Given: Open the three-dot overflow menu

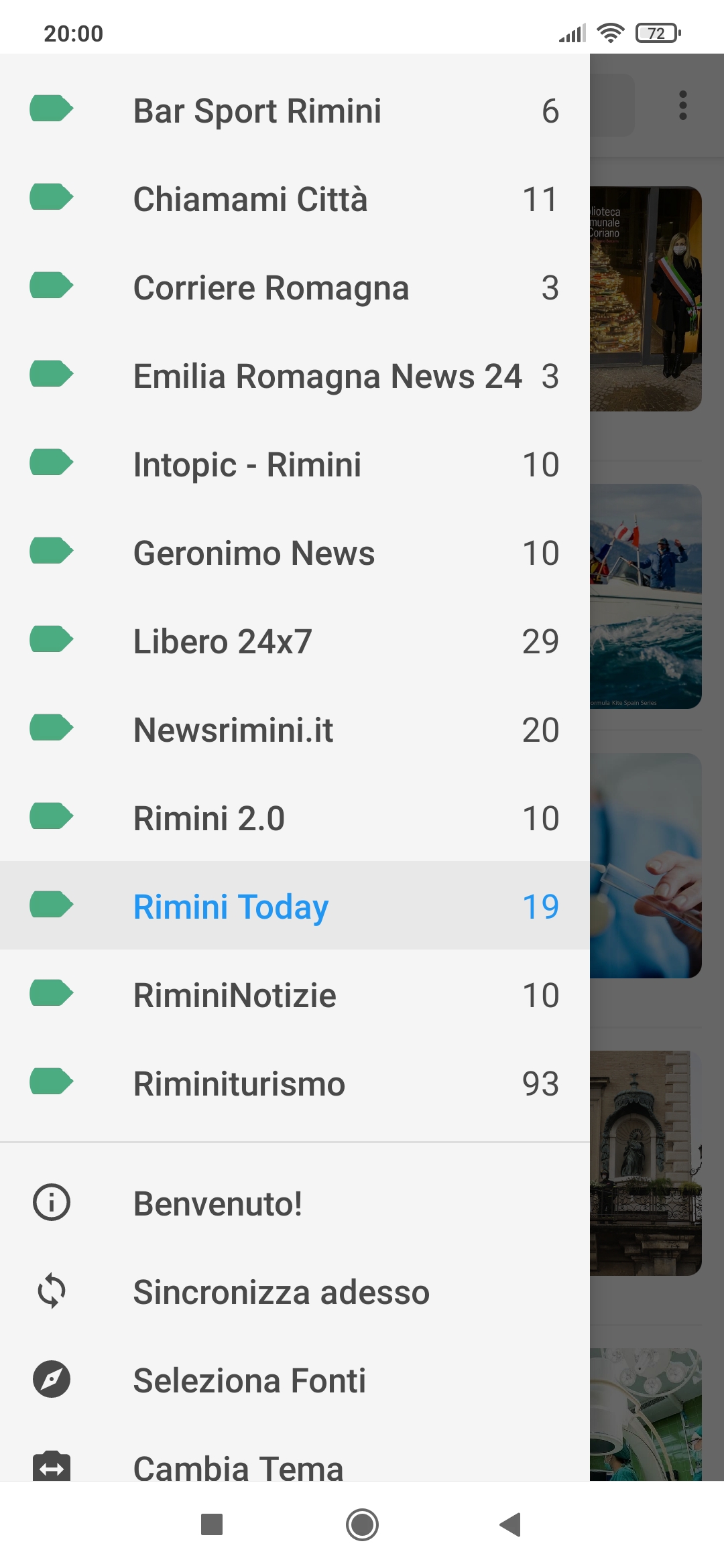Looking at the screenshot, I should click(x=683, y=105).
